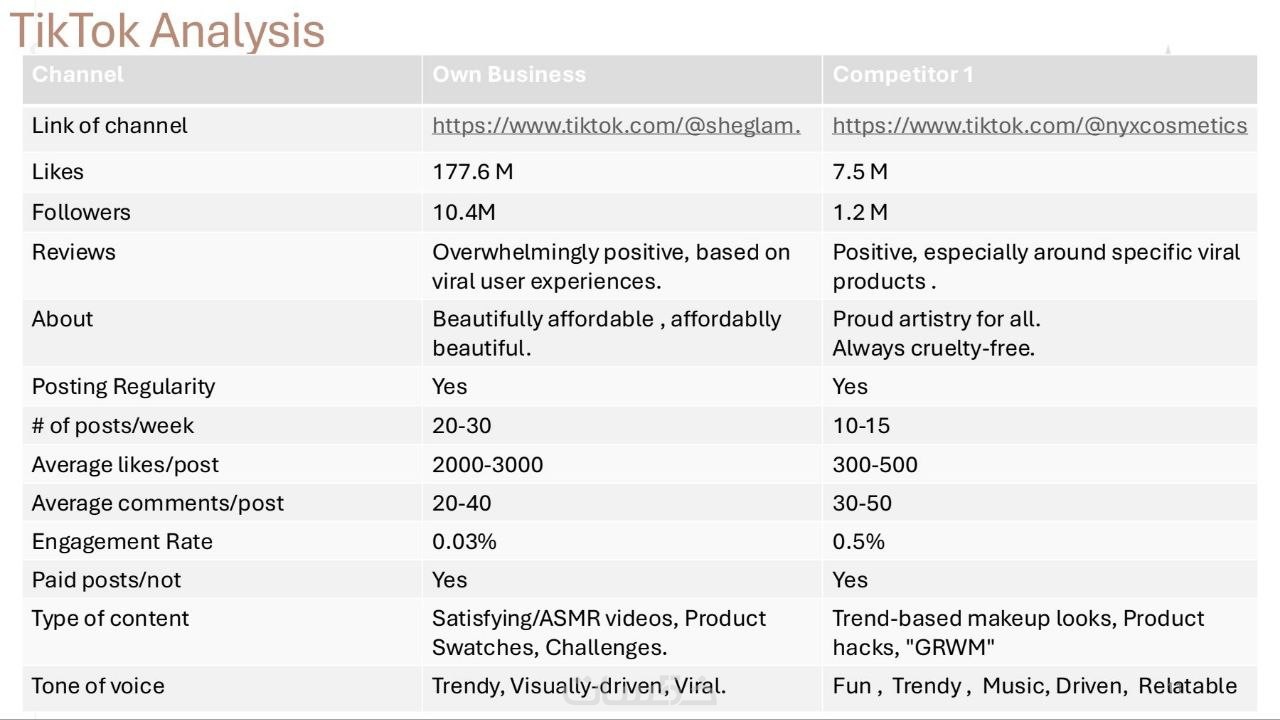This screenshot has width=1280, height=720.
Task: Click the Overwhelmingly positive reviews cell
Action: coord(610,267)
